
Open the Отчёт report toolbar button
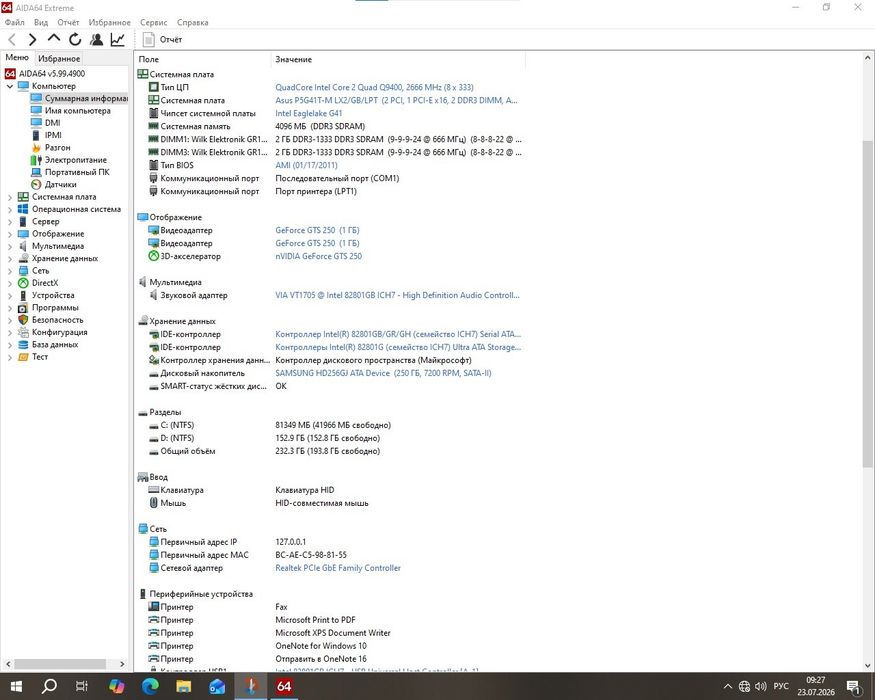point(162,40)
